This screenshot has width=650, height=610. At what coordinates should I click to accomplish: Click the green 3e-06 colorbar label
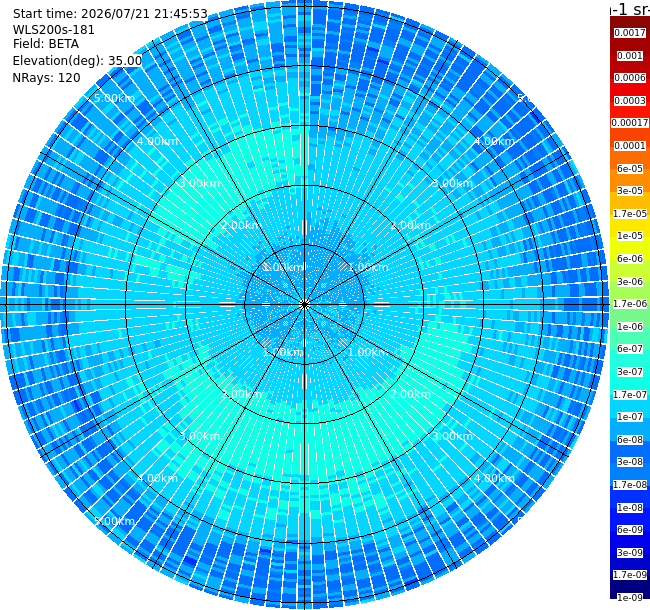(630, 282)
